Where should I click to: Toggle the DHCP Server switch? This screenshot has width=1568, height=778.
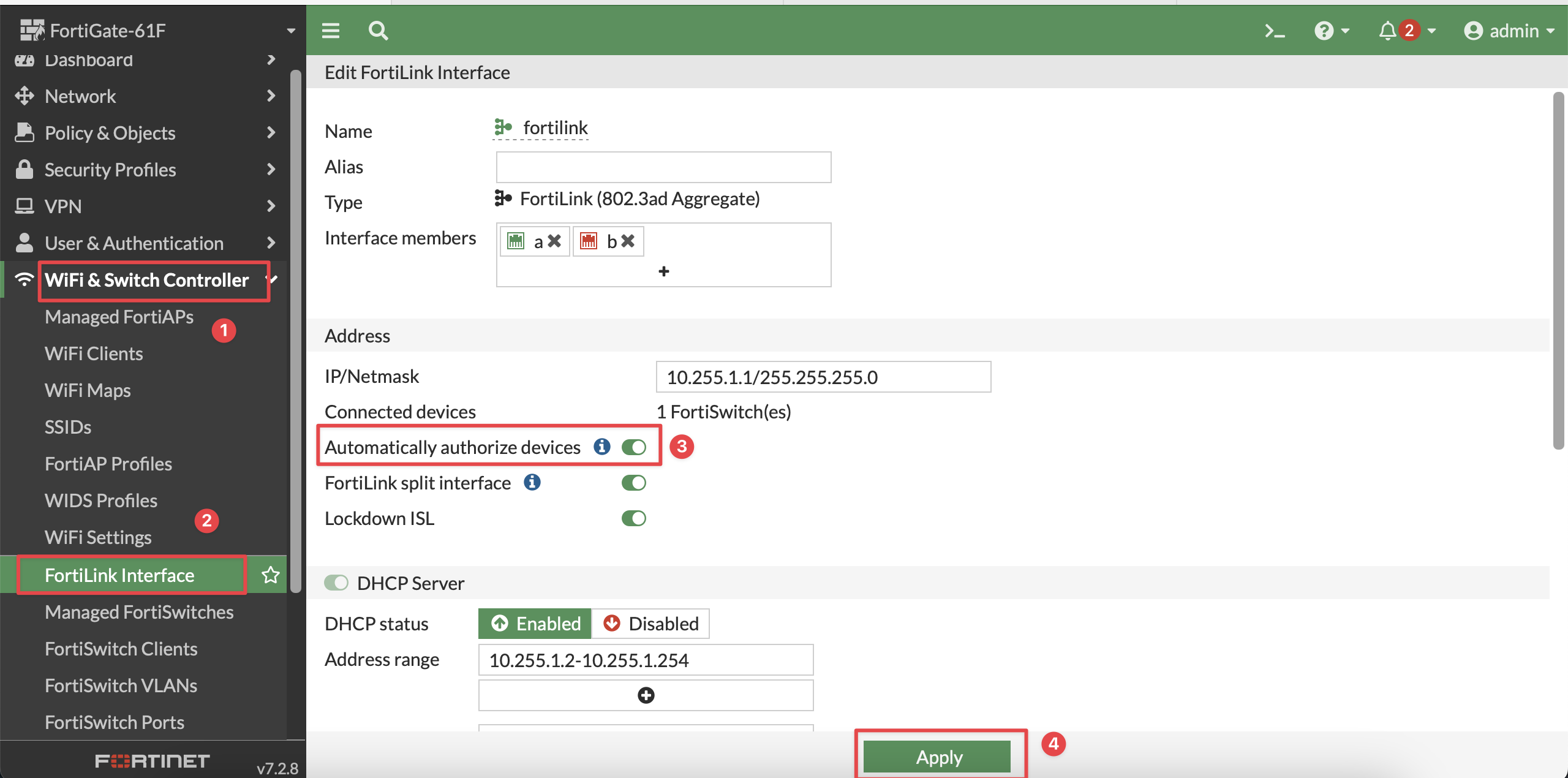[x=336, y=583]
